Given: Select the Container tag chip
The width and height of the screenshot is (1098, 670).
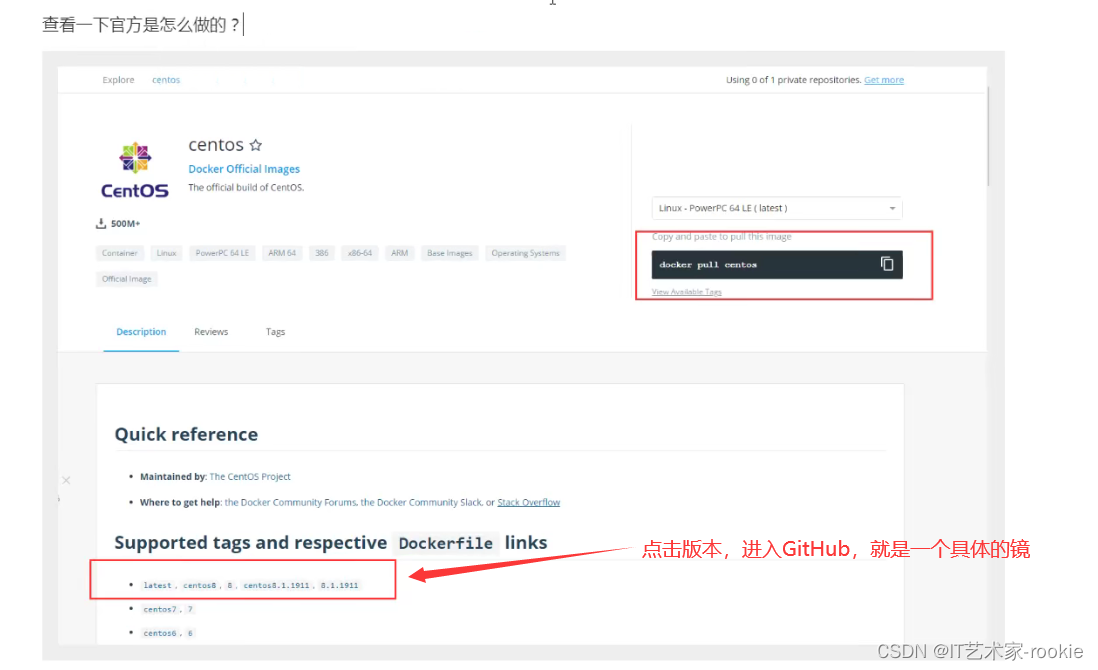Looking at the screenshot, I should [x=120, y=253].
